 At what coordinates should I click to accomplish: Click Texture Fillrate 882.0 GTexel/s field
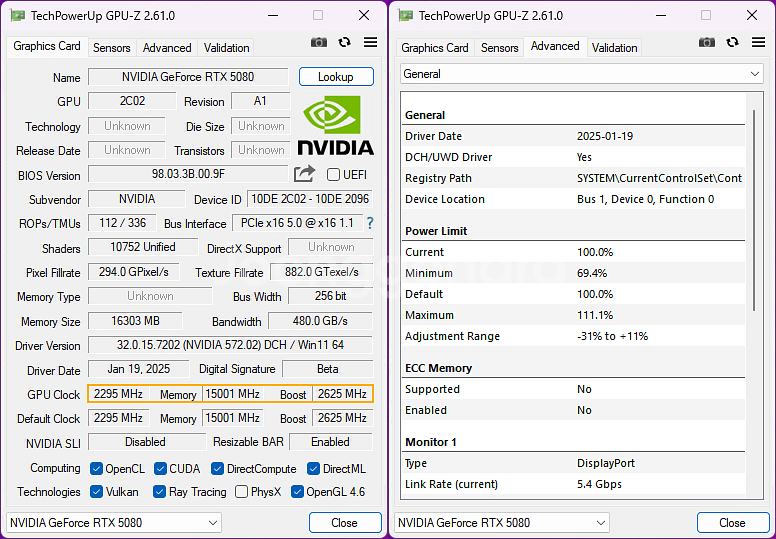click(x=322, y=272)
